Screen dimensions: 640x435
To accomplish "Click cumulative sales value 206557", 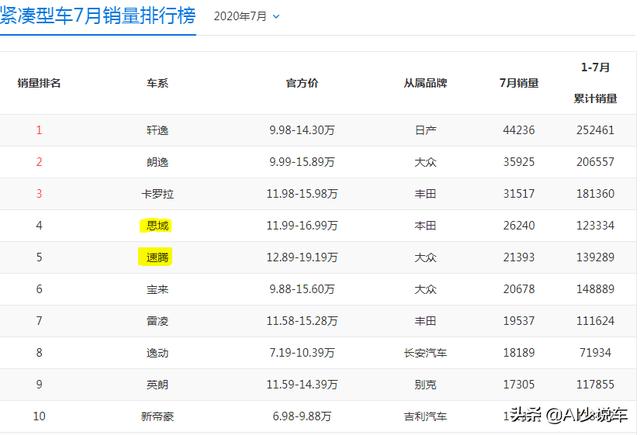I will [595, 162].
